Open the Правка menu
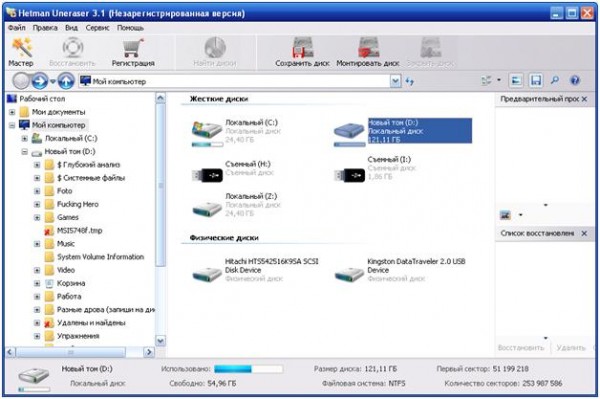Image resolution: width=600 pixels, height=399 pixels. click(45, 28)
